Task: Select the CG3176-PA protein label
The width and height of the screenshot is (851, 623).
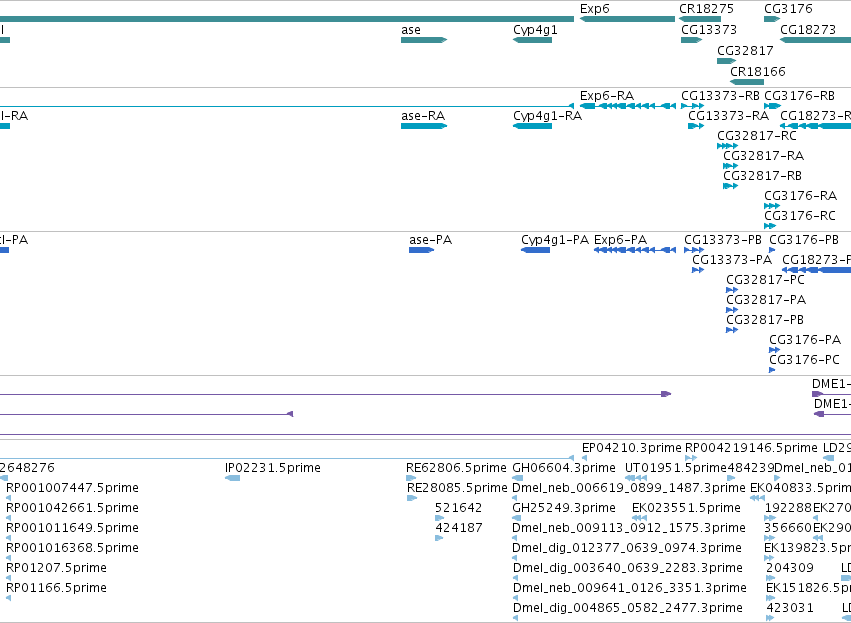Action: pyautogui.click(x=805, y=340)
